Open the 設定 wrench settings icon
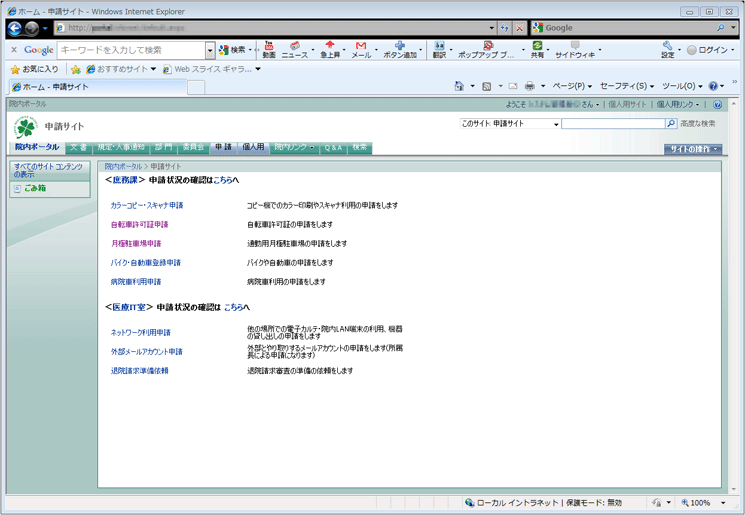Image resolution: width=745 pixels, height=515 pixels. click(x=667, y=49)
